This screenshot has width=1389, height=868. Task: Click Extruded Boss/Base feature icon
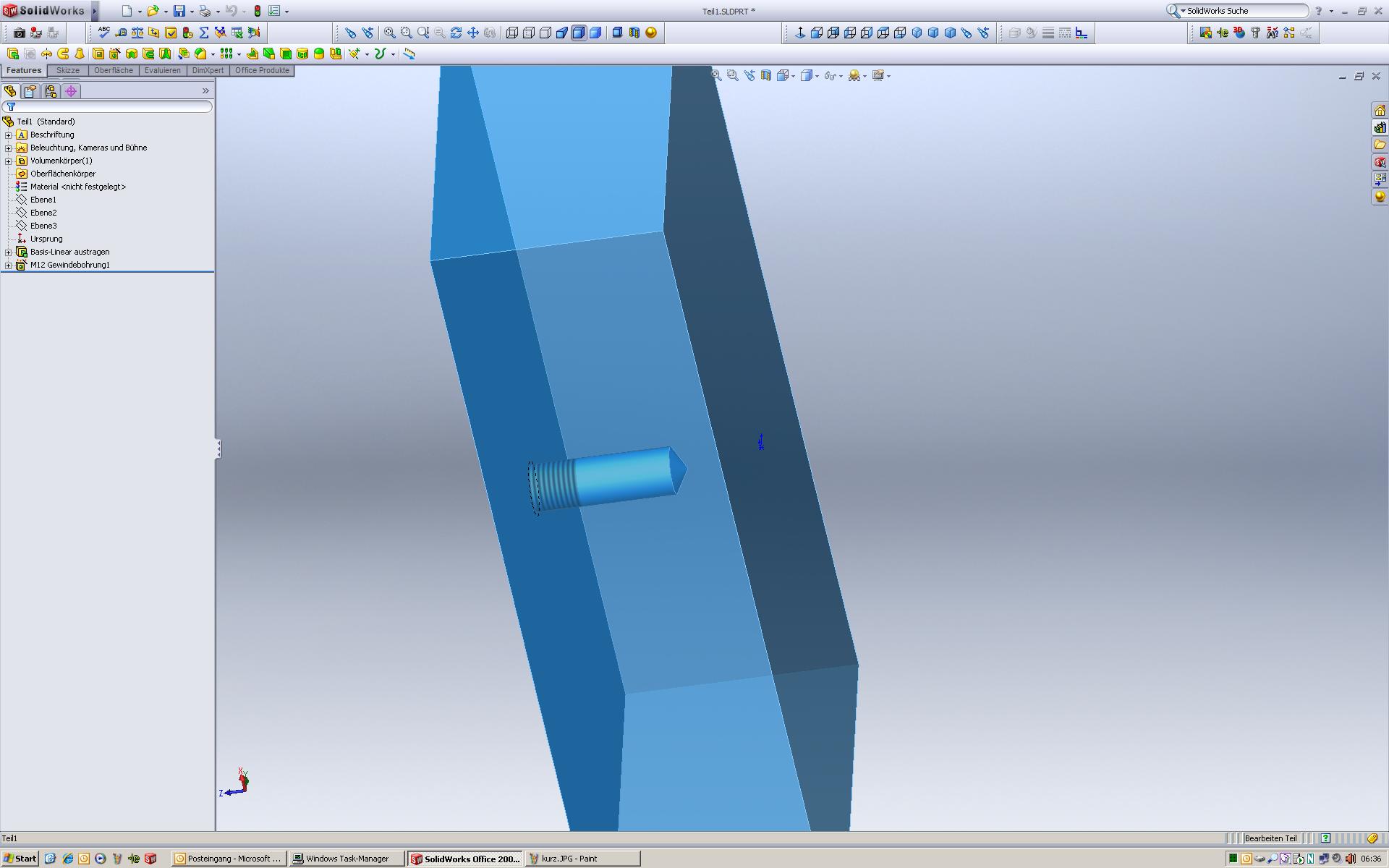[x=13, y=54]
